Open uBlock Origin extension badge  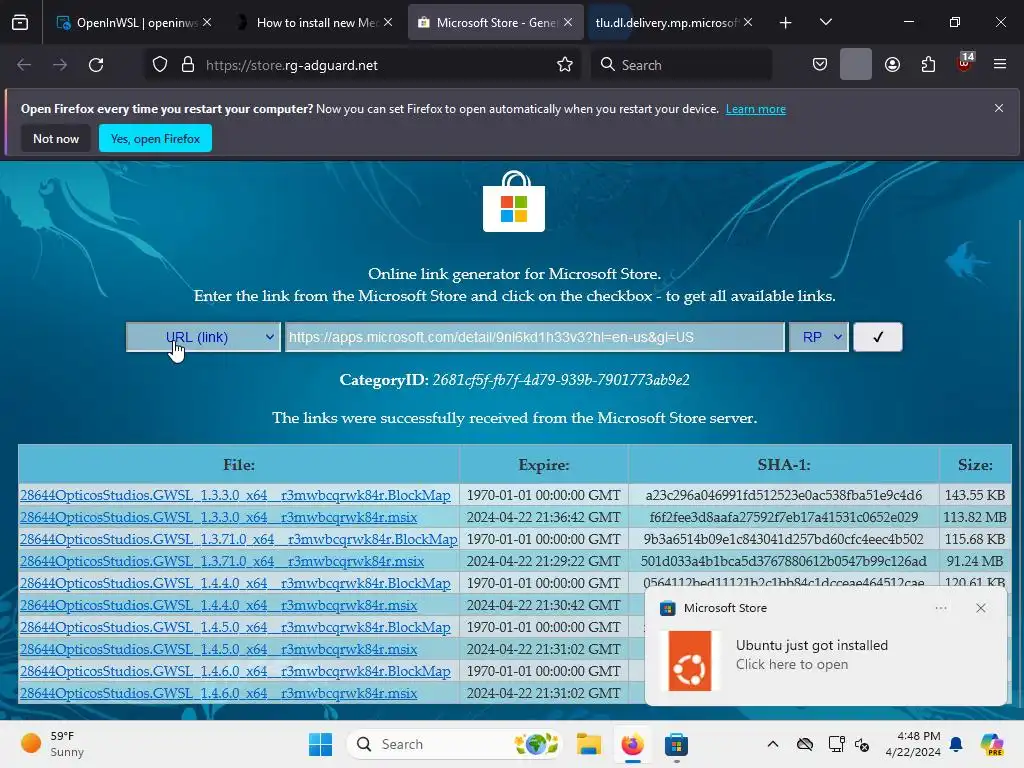pyautogui.click(x=965, y=63)
